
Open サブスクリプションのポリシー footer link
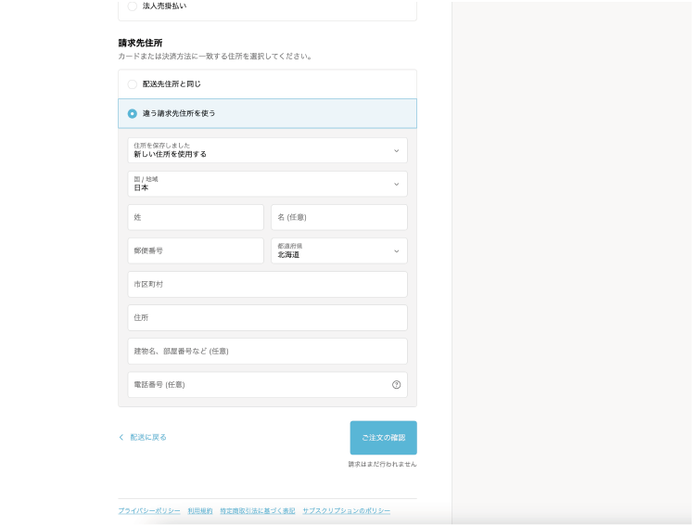pyautogui.click(x=346, y=511)
